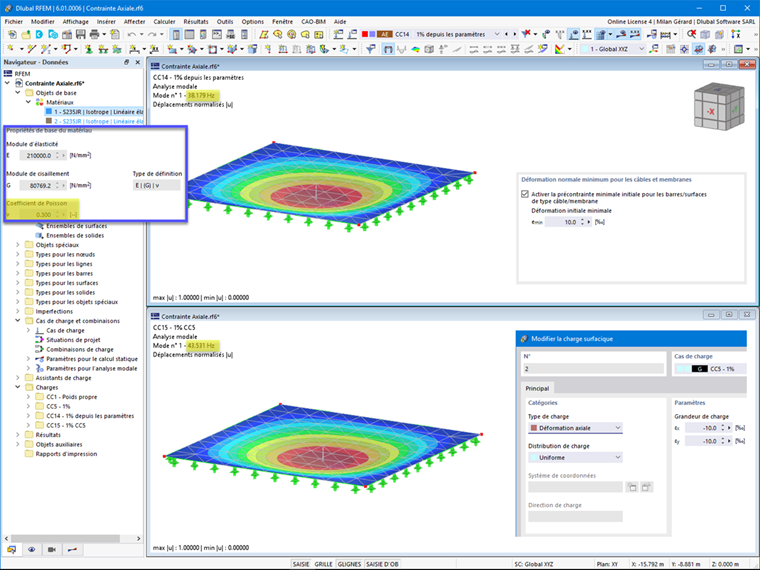The image size is (760, 570).
Task: Select the Principal tab in load dialog
Action: click(x=537, y=388)
